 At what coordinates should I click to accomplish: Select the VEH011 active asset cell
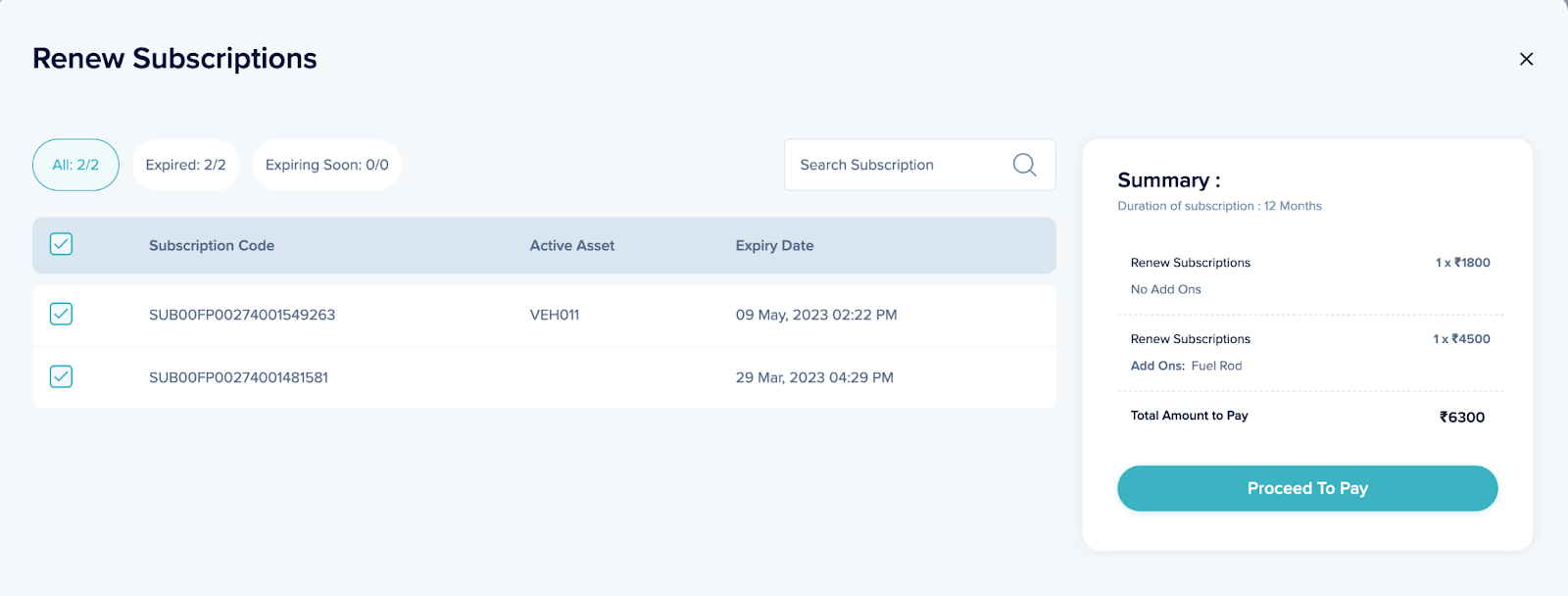point(555,315)
